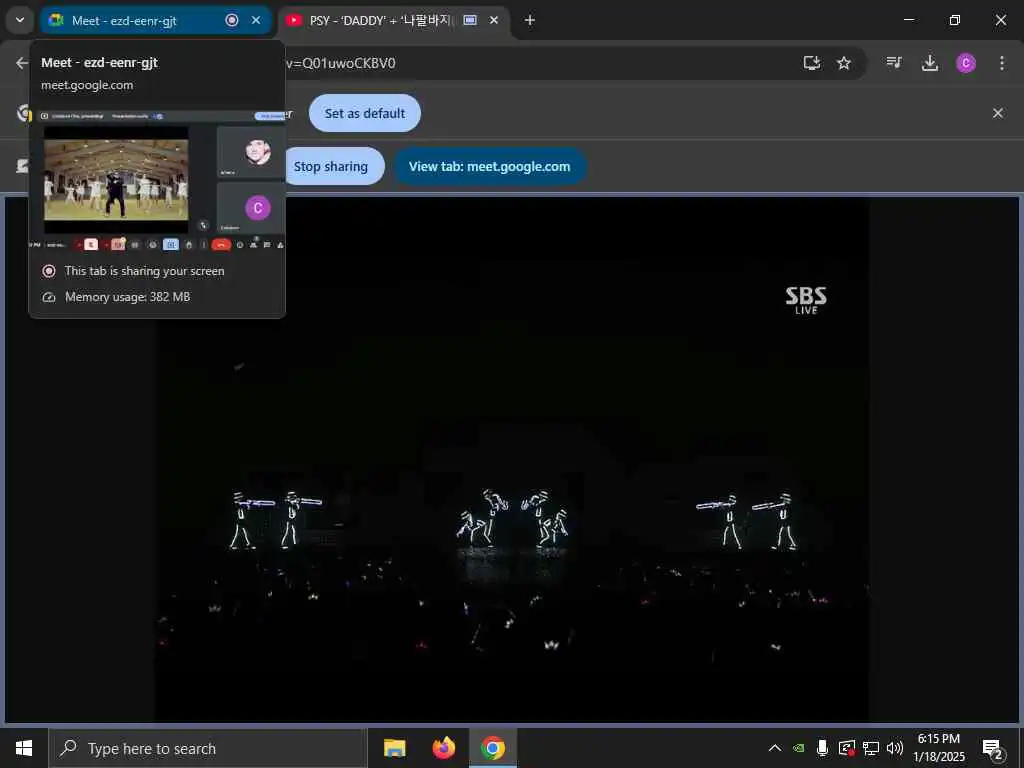
Task: Click the network tray icon
Action: tap(871, 748)
